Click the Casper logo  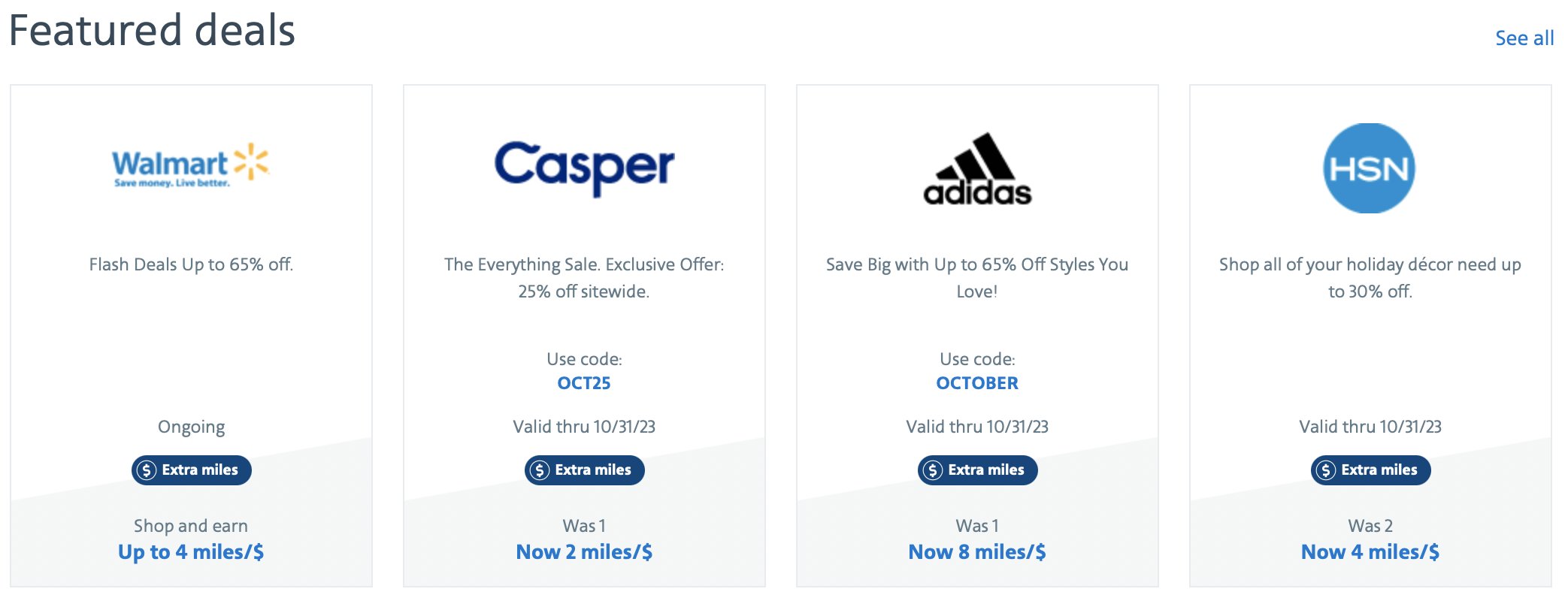pos(584,168)
